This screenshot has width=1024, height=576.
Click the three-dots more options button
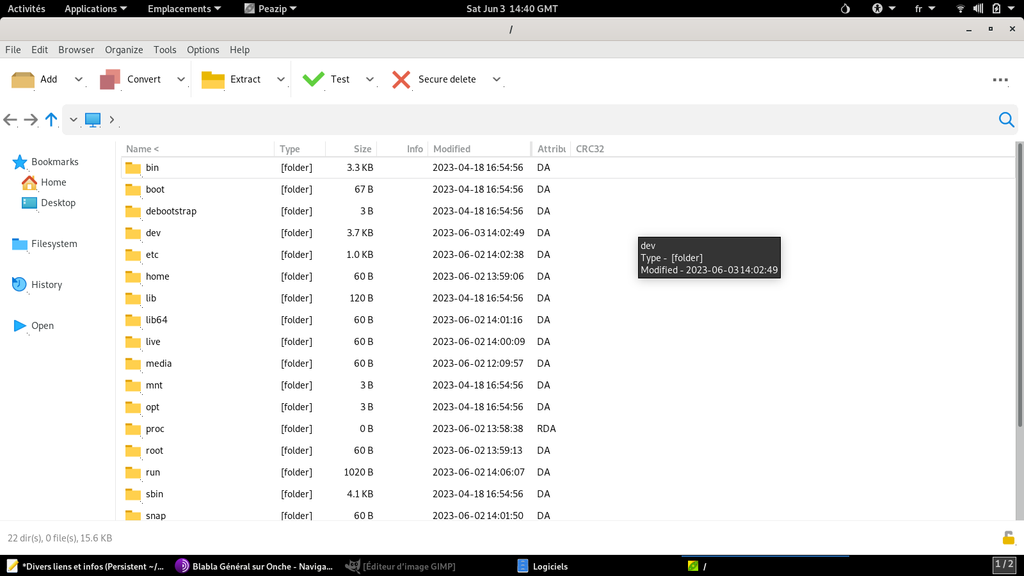tap(1000, 79)
